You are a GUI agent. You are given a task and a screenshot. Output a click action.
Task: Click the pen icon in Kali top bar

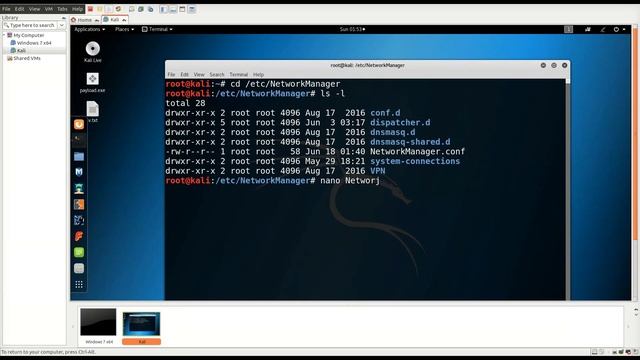(603, 29)
